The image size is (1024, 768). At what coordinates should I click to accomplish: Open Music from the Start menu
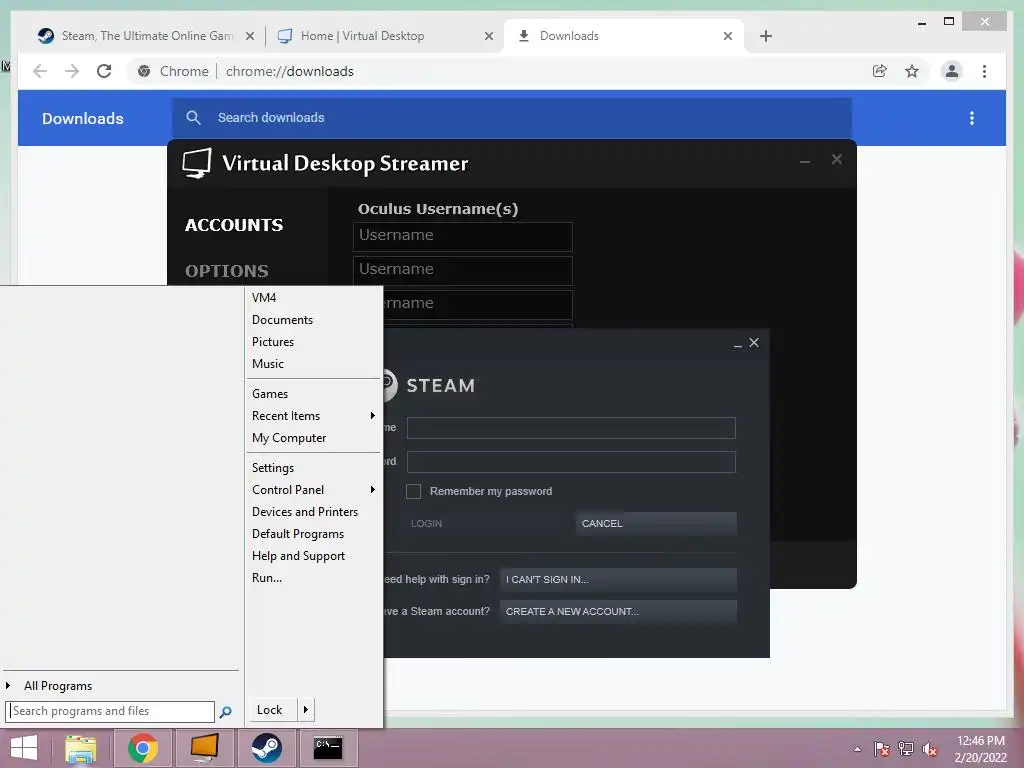(268, 364)
